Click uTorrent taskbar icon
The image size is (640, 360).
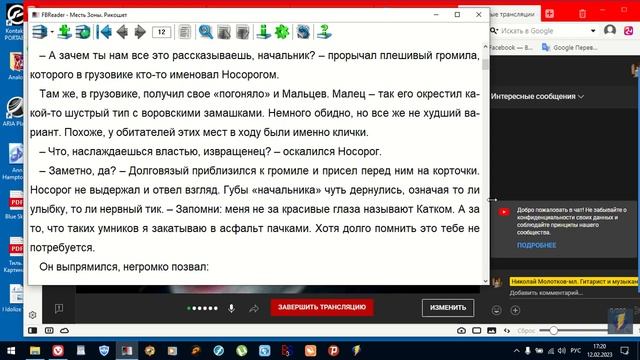[x=242, y=350]
